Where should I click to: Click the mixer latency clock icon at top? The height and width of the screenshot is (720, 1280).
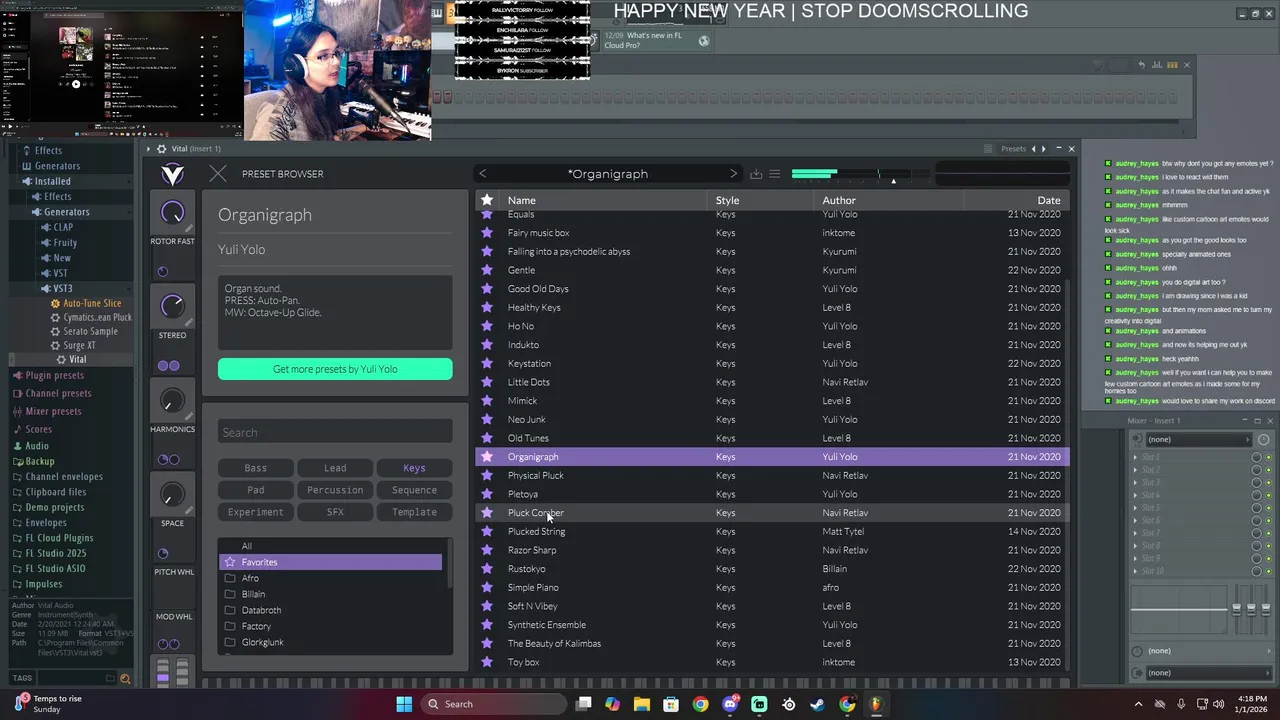1263,440
